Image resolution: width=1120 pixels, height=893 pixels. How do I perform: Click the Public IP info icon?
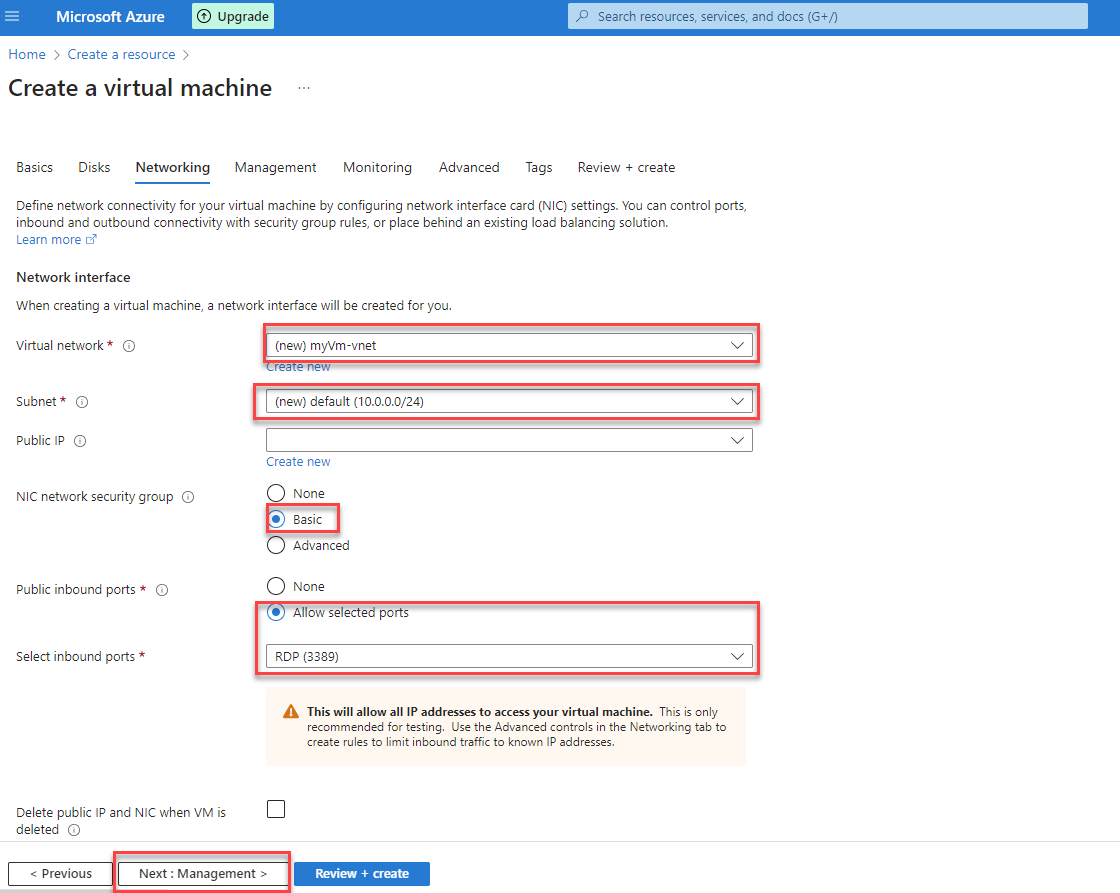(79, 440)
